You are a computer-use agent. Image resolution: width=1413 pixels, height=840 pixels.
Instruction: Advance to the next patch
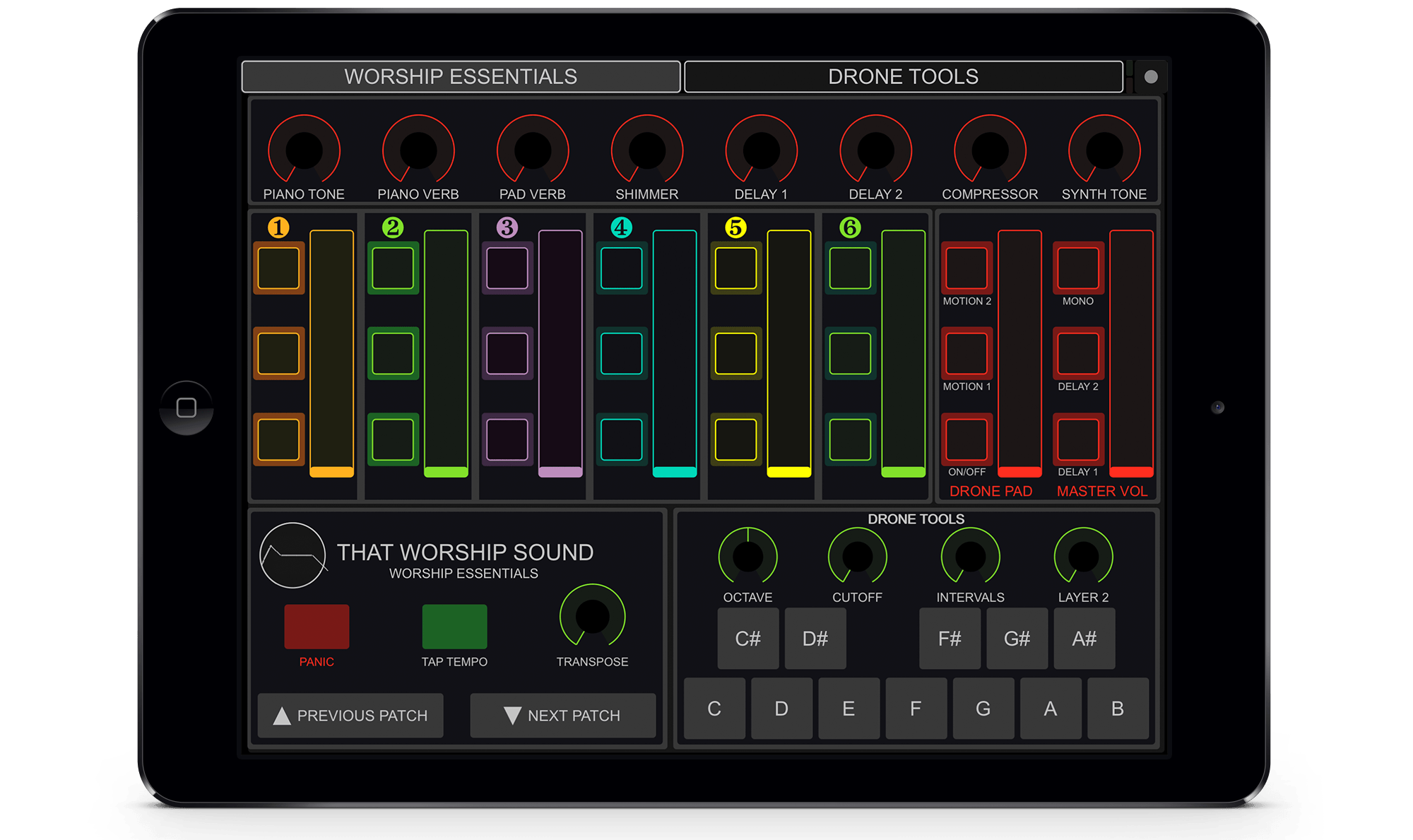[x=562, y=716]
